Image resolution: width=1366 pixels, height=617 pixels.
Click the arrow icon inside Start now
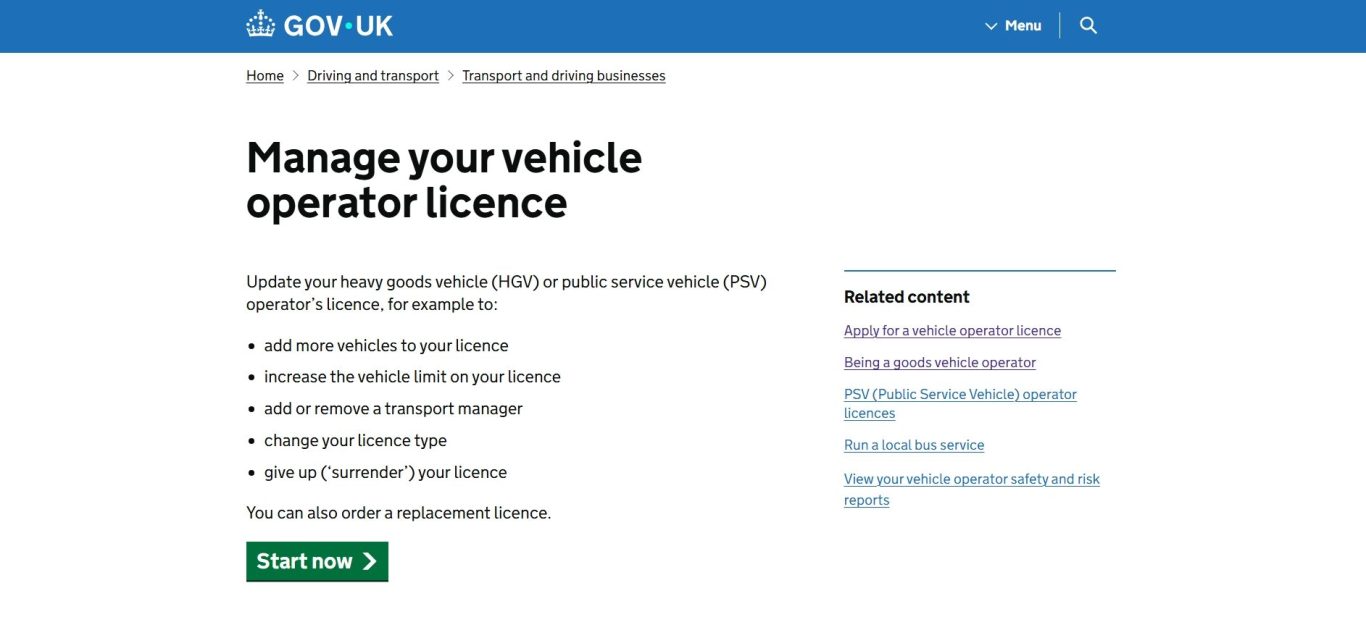(x=370, y=561)
